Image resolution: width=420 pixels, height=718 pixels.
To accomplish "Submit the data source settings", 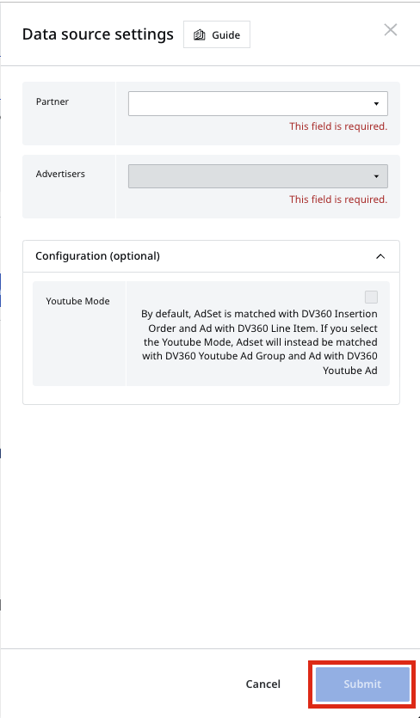I will tap(362, 684).
